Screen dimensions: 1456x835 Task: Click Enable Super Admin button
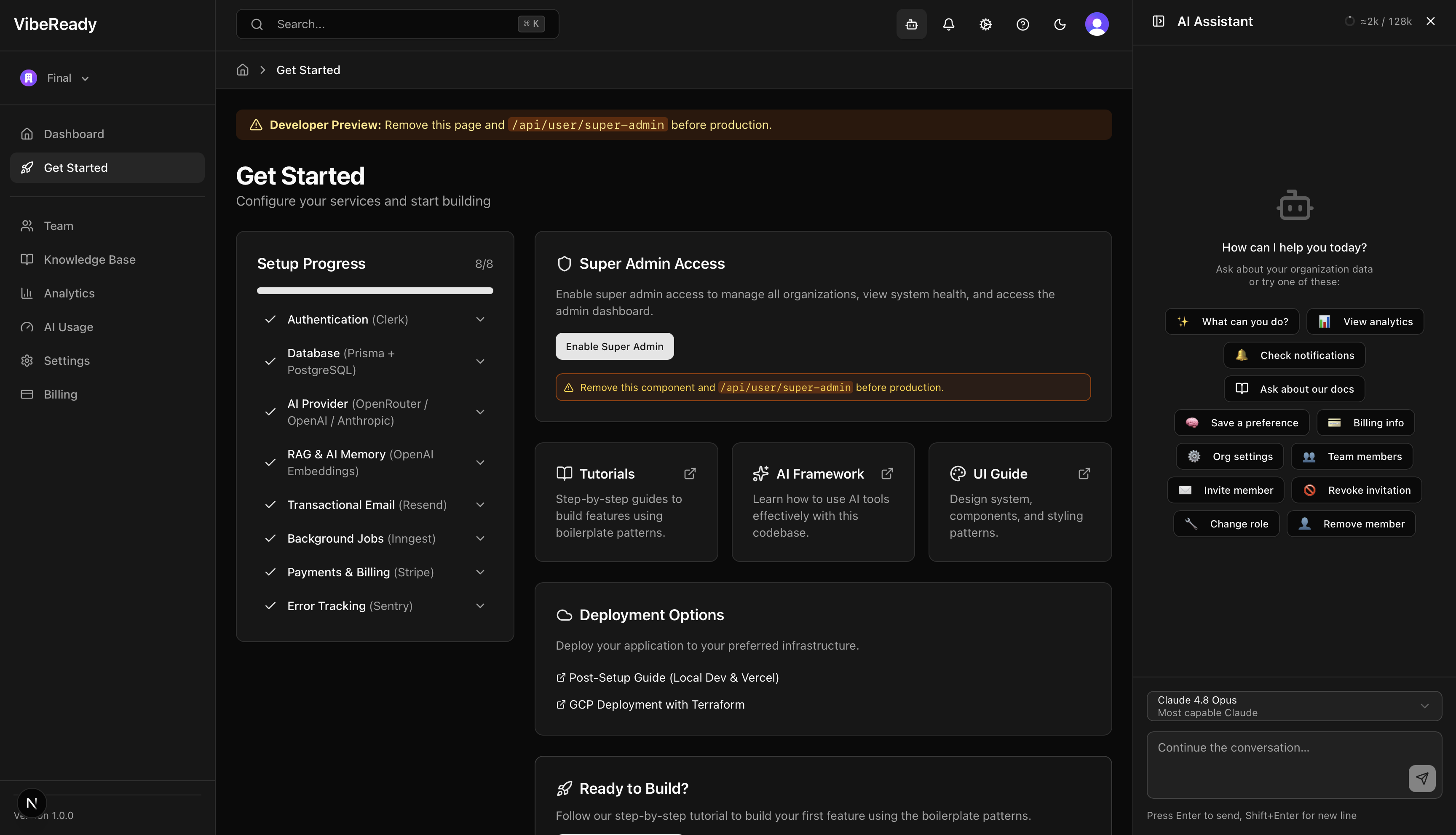pyautogui.click(x=614, y=346)
